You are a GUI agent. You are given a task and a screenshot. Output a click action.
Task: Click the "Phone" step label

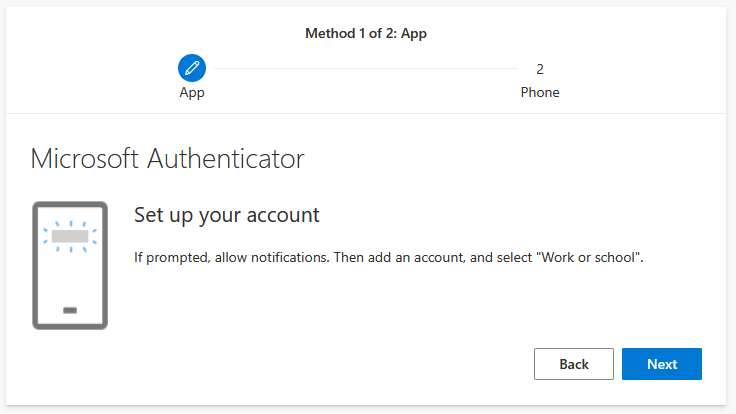point(540,93)
